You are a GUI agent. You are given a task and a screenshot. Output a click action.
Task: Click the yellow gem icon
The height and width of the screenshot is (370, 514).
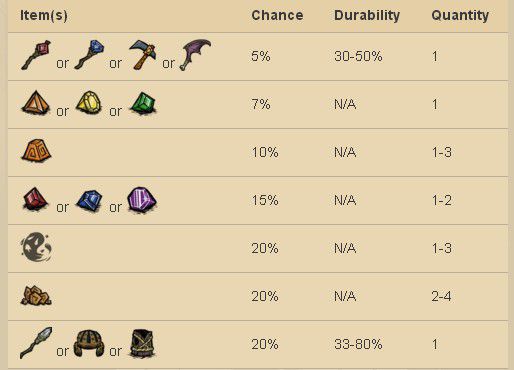coord(89,103)
